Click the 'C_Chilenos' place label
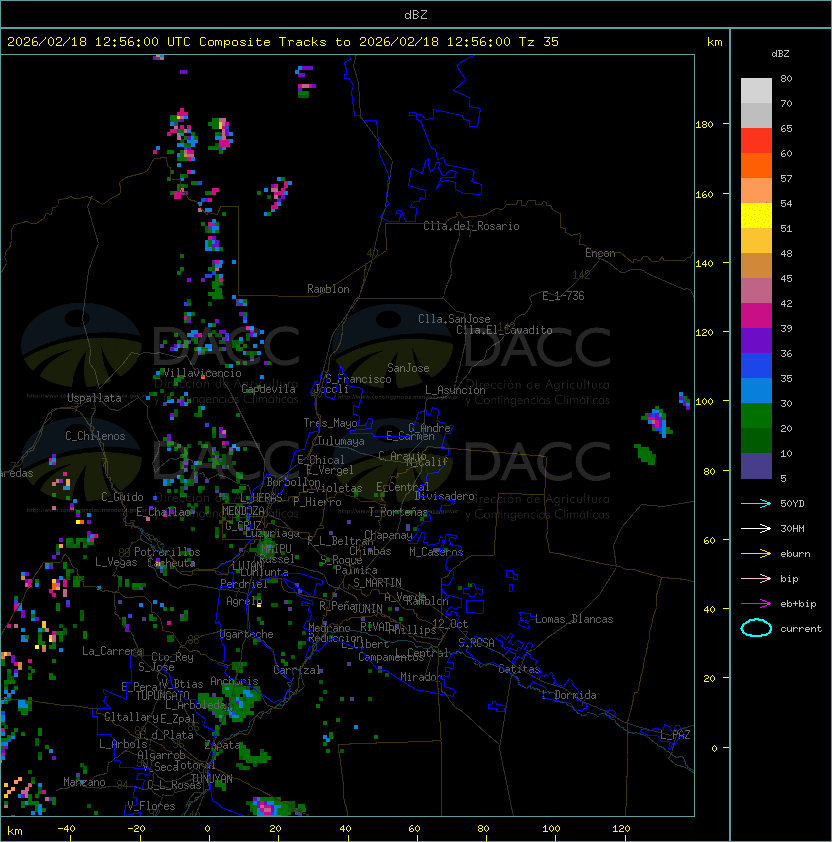832x842 pixels. tap(95, 436)
